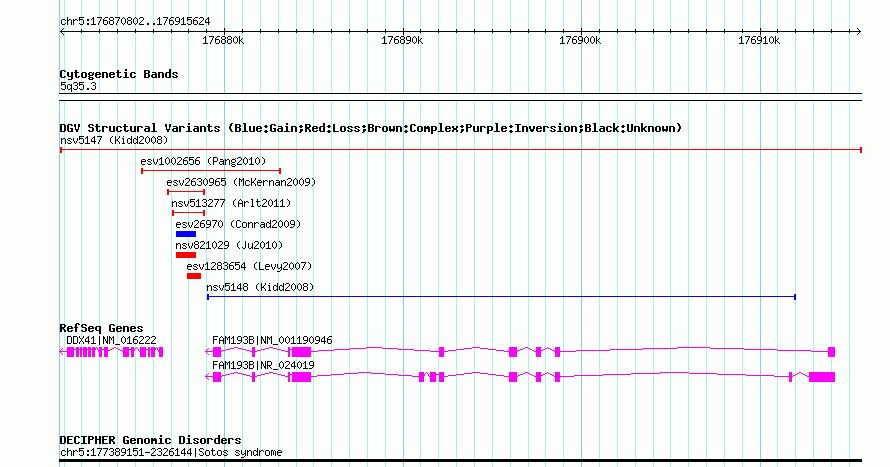Viewport: 890px width, 467px height.
Task: Click the RefSeq Genes track title
Action: click(x=101, y=328)
